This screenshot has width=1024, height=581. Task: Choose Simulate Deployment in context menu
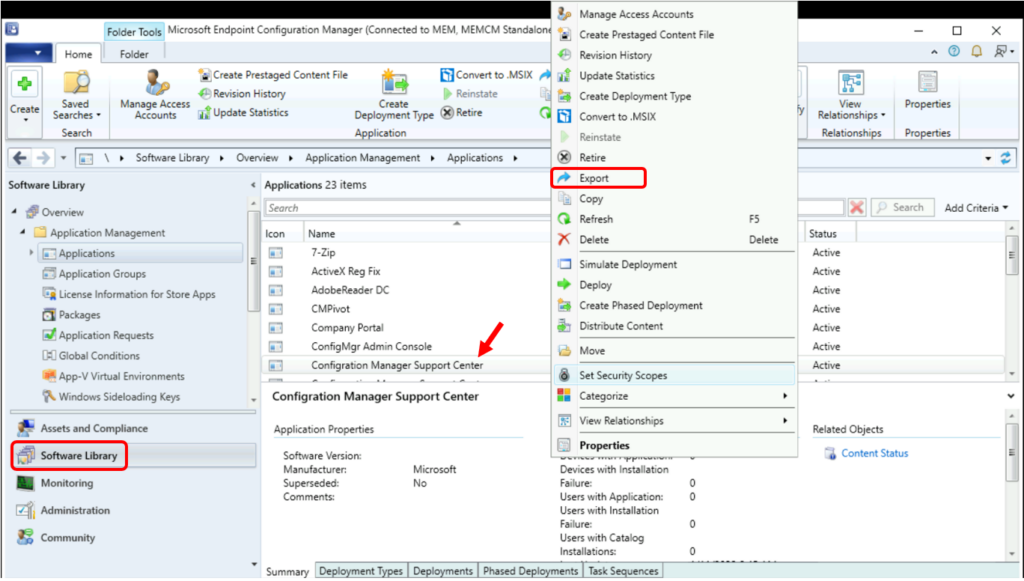[x=675, y=264]
